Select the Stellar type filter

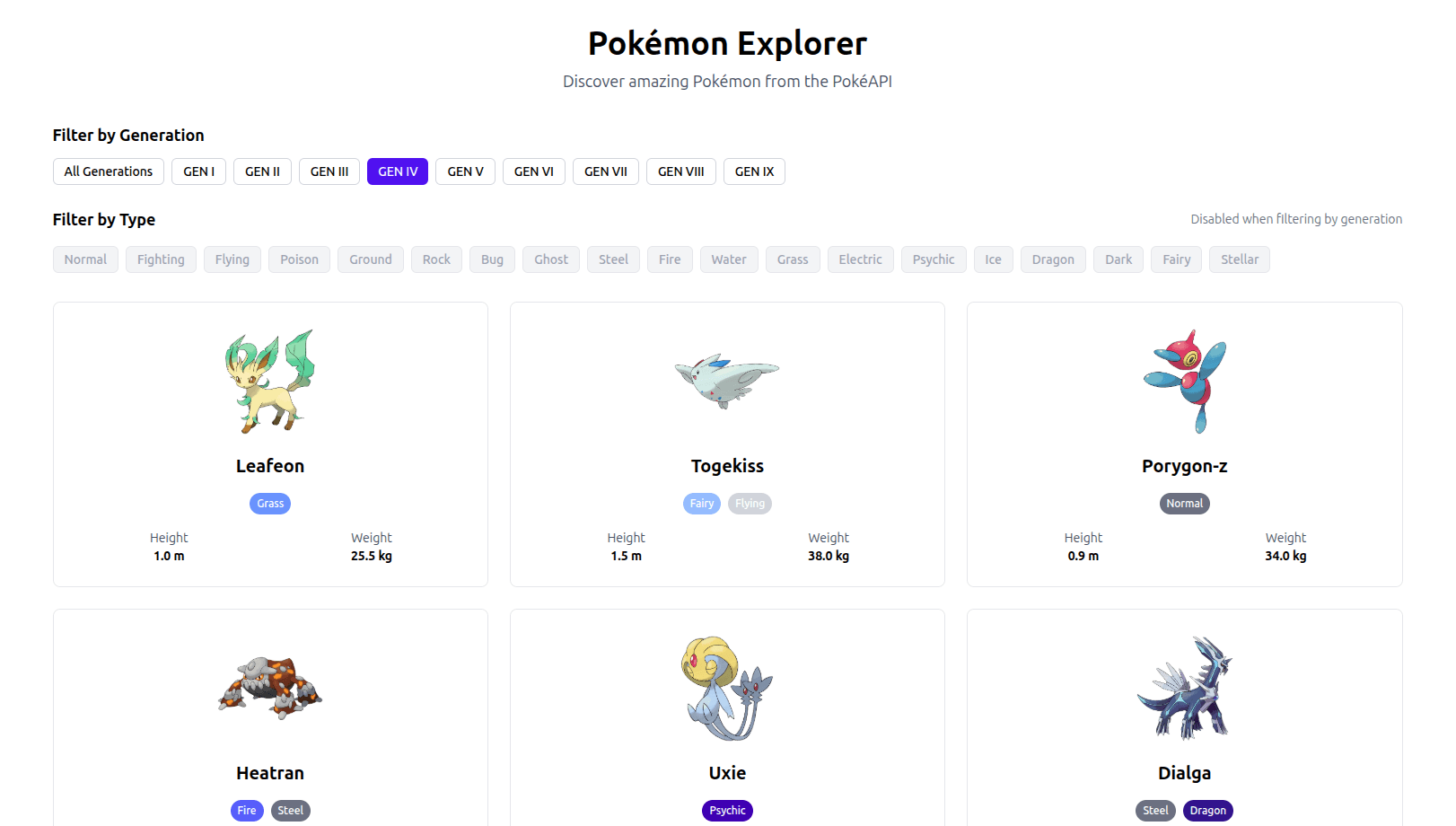coord(1239,259)
